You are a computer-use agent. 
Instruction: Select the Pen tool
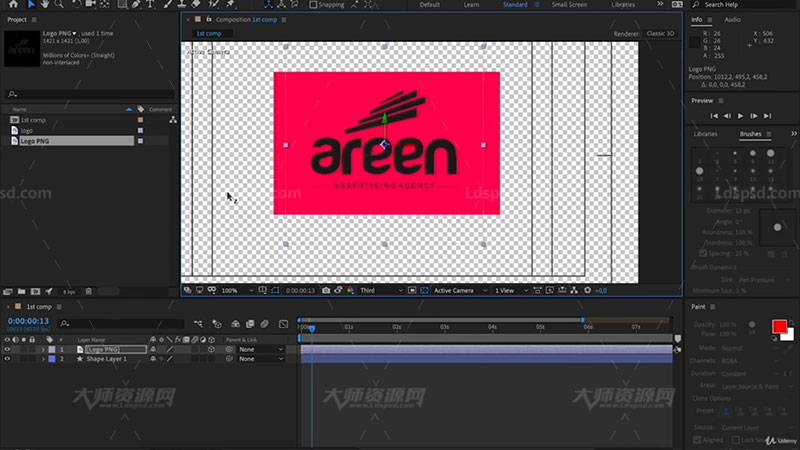(136, 4)
